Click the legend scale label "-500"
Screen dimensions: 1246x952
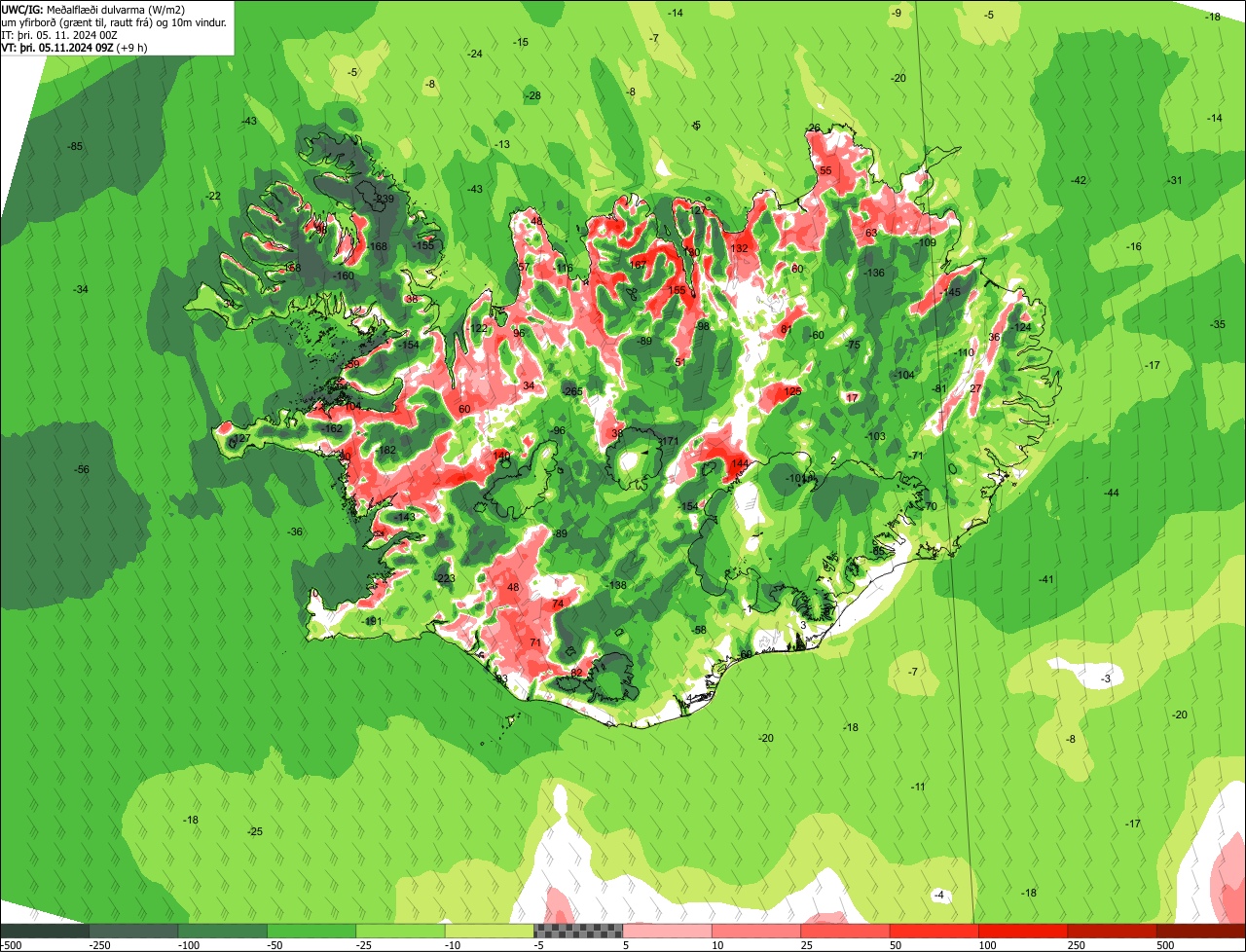click(x=11, y=945)
